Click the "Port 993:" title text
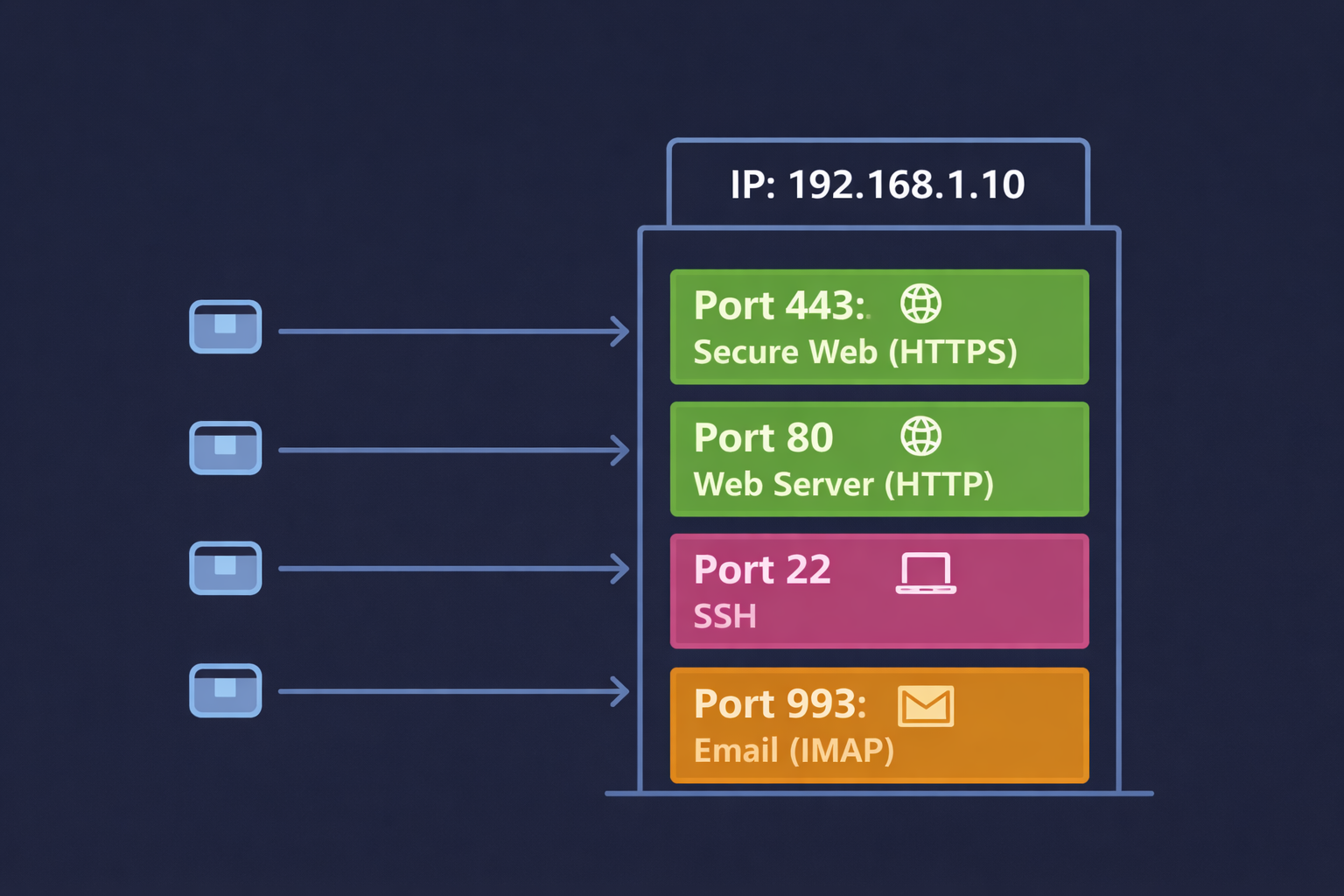The height and width of the screenshot is (896, 1344). pos(780,703)
